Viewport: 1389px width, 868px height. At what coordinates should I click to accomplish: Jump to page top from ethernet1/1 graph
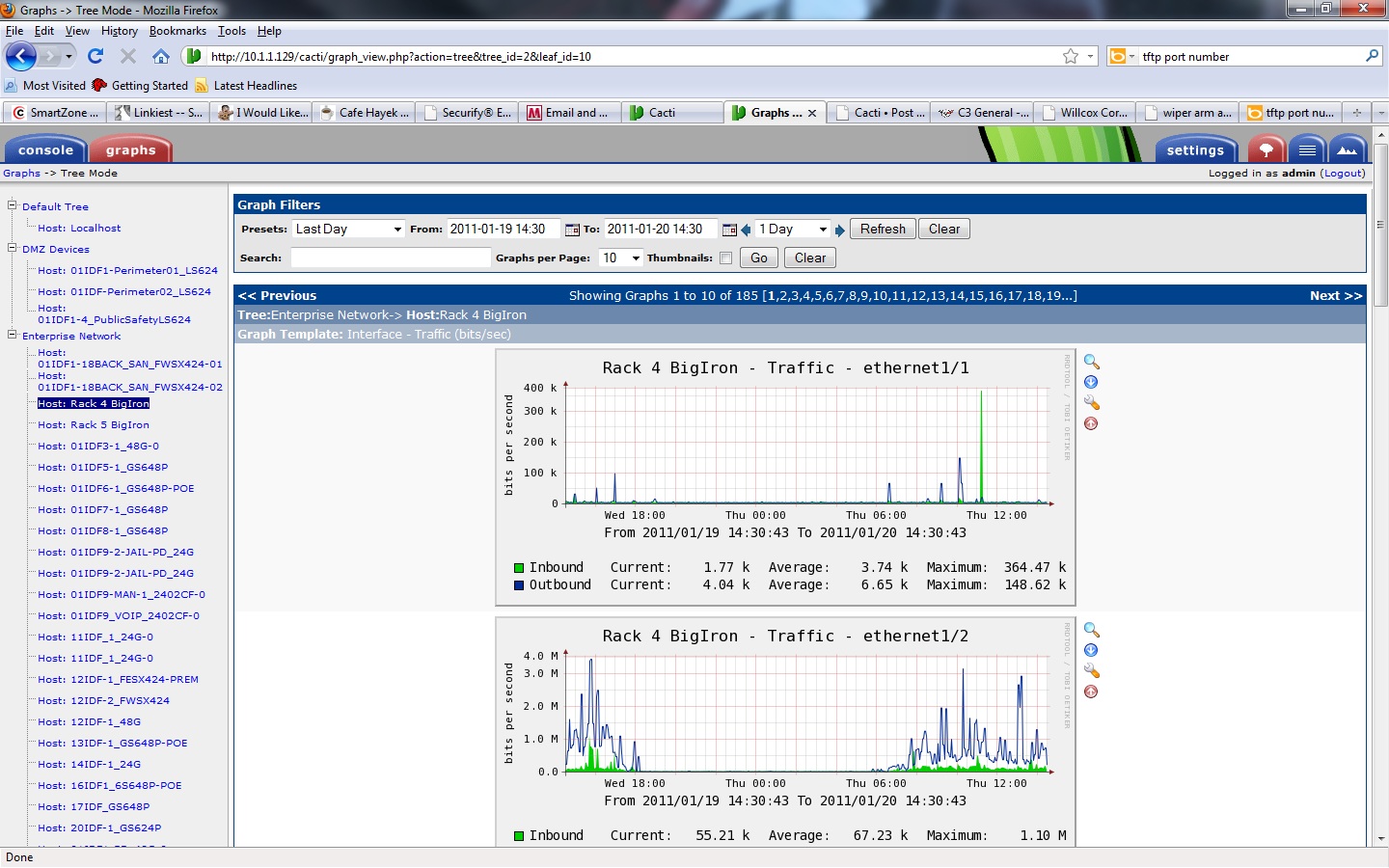pos(1091,423)
